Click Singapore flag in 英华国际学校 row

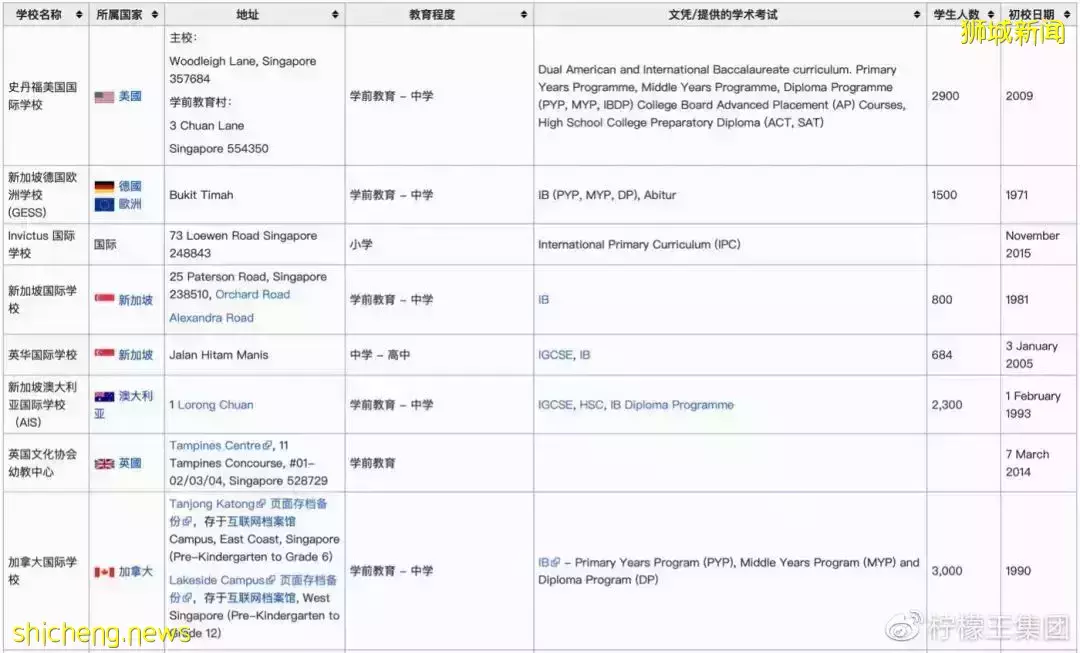click(x=104, y=353)
